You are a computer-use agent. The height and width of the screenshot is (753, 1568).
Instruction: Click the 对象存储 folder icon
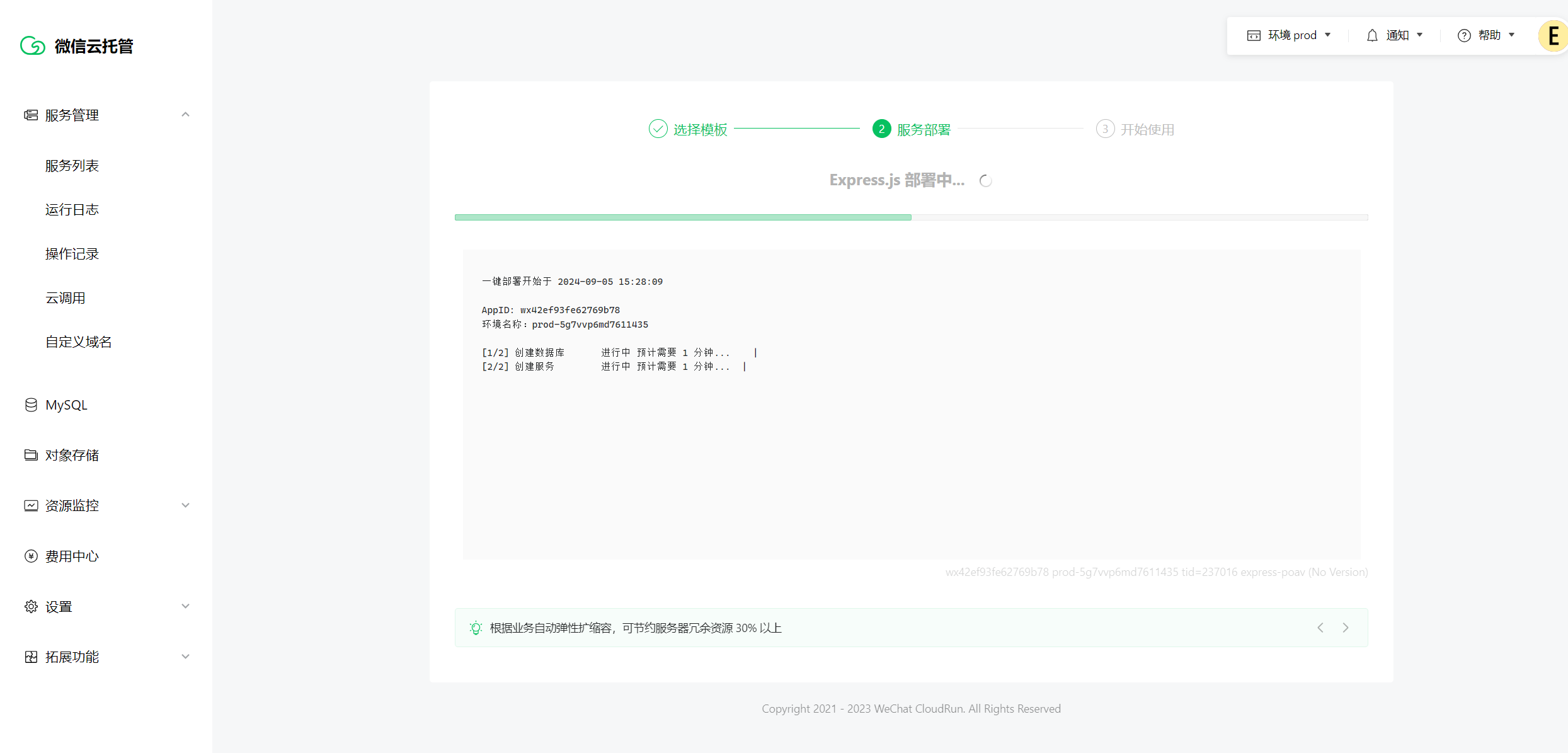tap(31, 455)
